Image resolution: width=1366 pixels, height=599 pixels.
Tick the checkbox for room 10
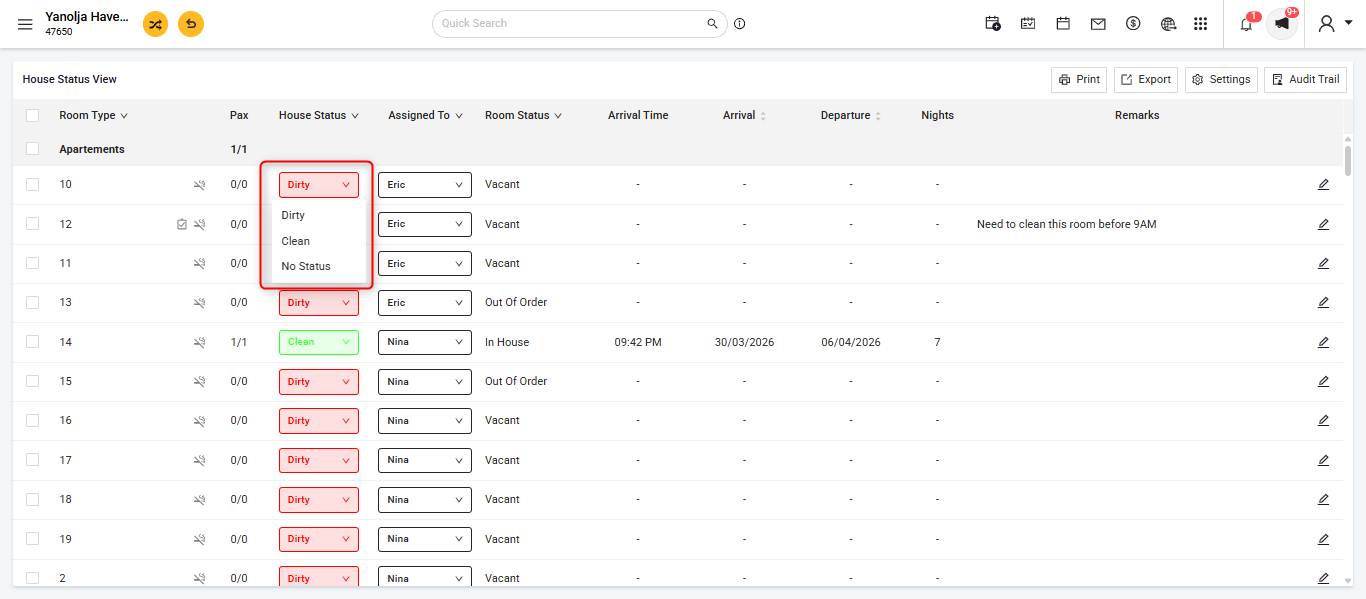click(33, 184)
